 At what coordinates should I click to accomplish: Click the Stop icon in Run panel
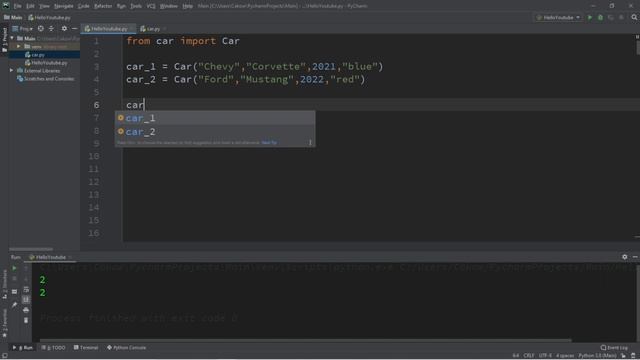point(14,278)
